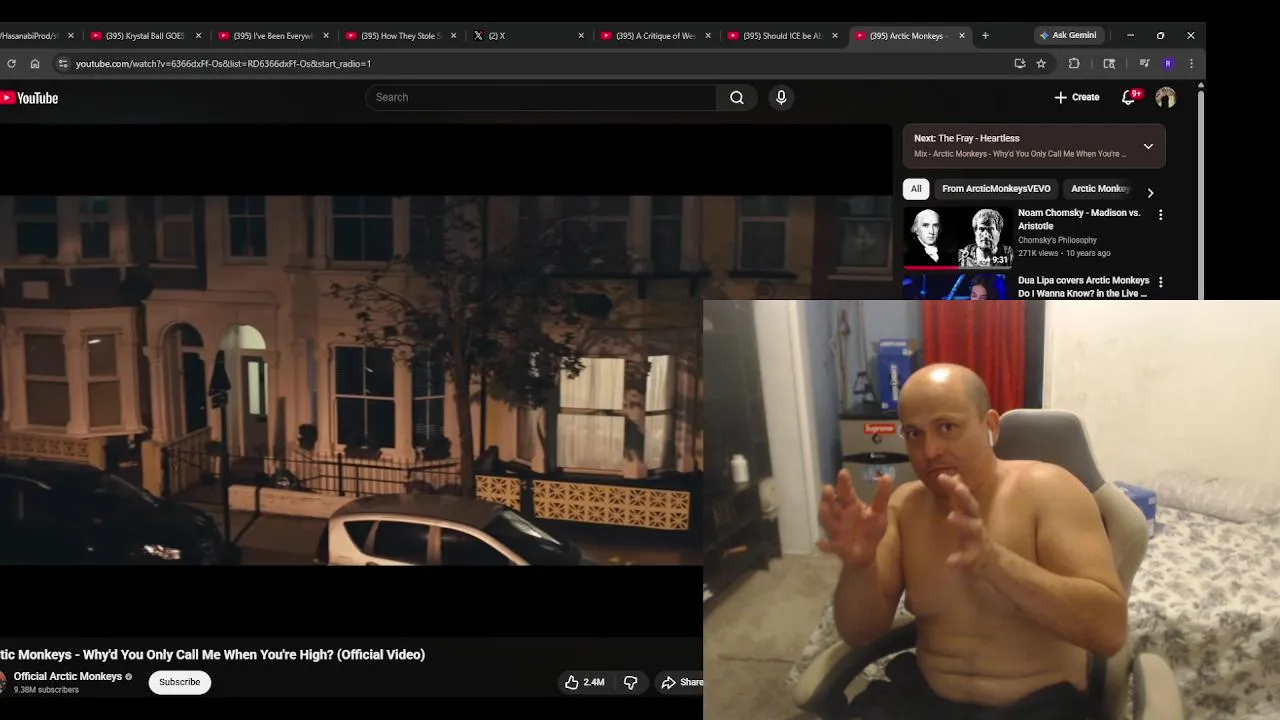Close the Krystal Ball GOES tab
Screen dimensions: 1280x720
pyautogui.click(x=198, y=35)
